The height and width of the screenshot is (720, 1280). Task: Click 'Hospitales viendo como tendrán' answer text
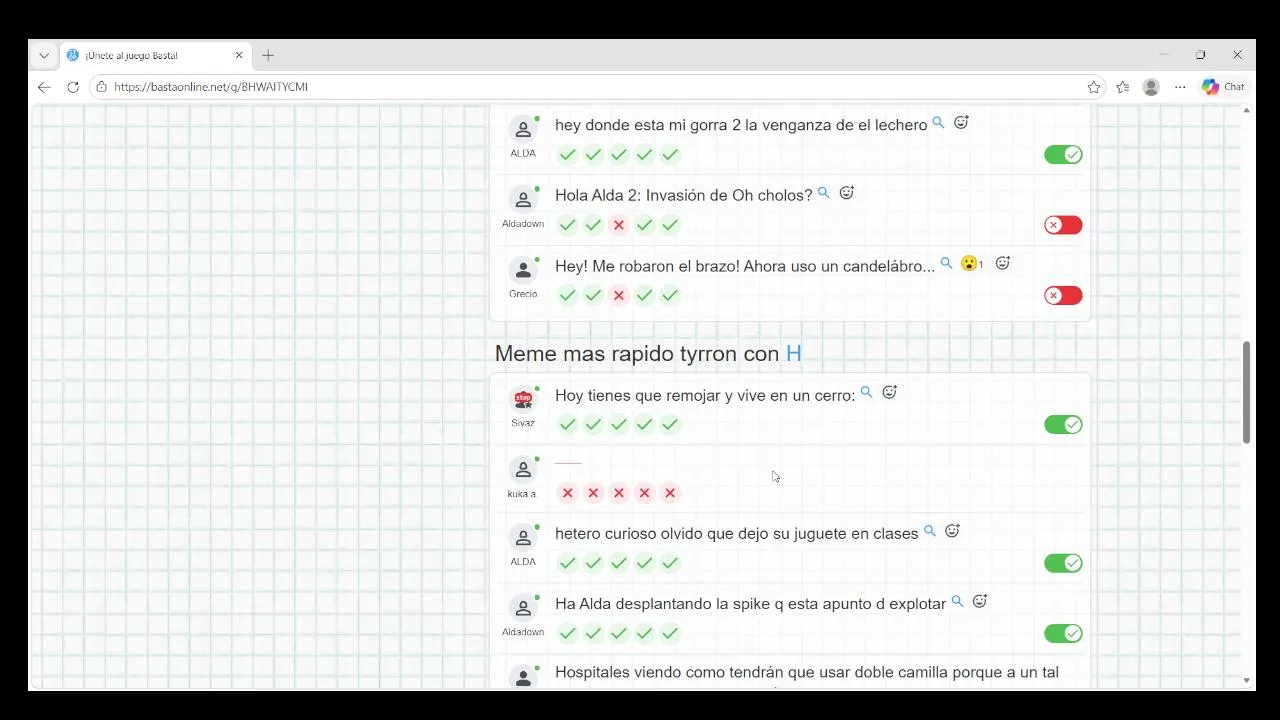click(807, 672)
